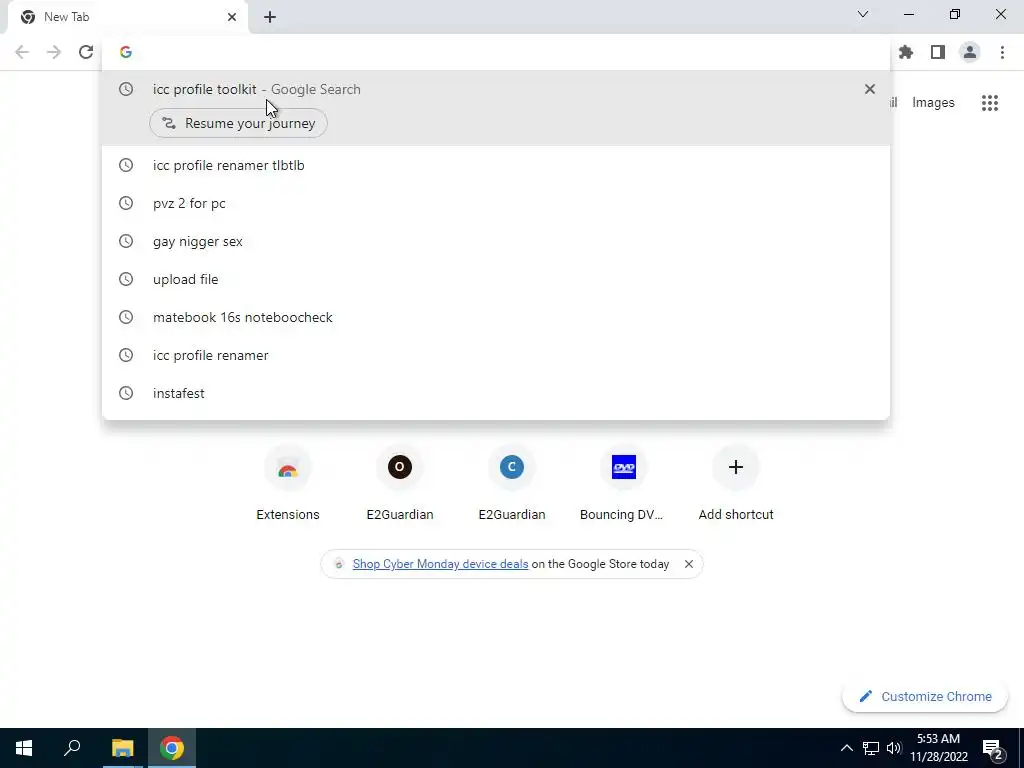The width and height of the screenshot is (1024, 768).
Task: Click the Add shortcut tile
Action: pyautogui.click(x=736, y=483)
